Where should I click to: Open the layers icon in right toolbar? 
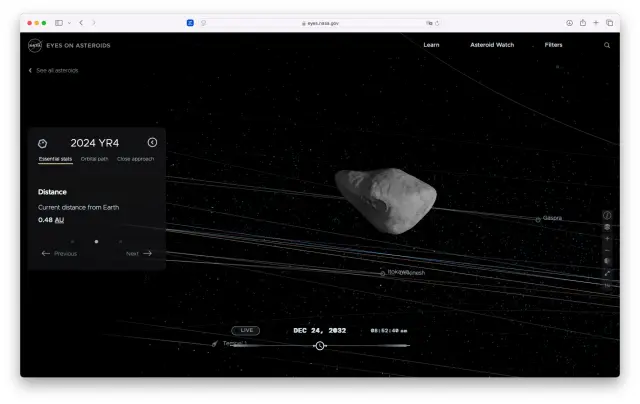[607, 227]
